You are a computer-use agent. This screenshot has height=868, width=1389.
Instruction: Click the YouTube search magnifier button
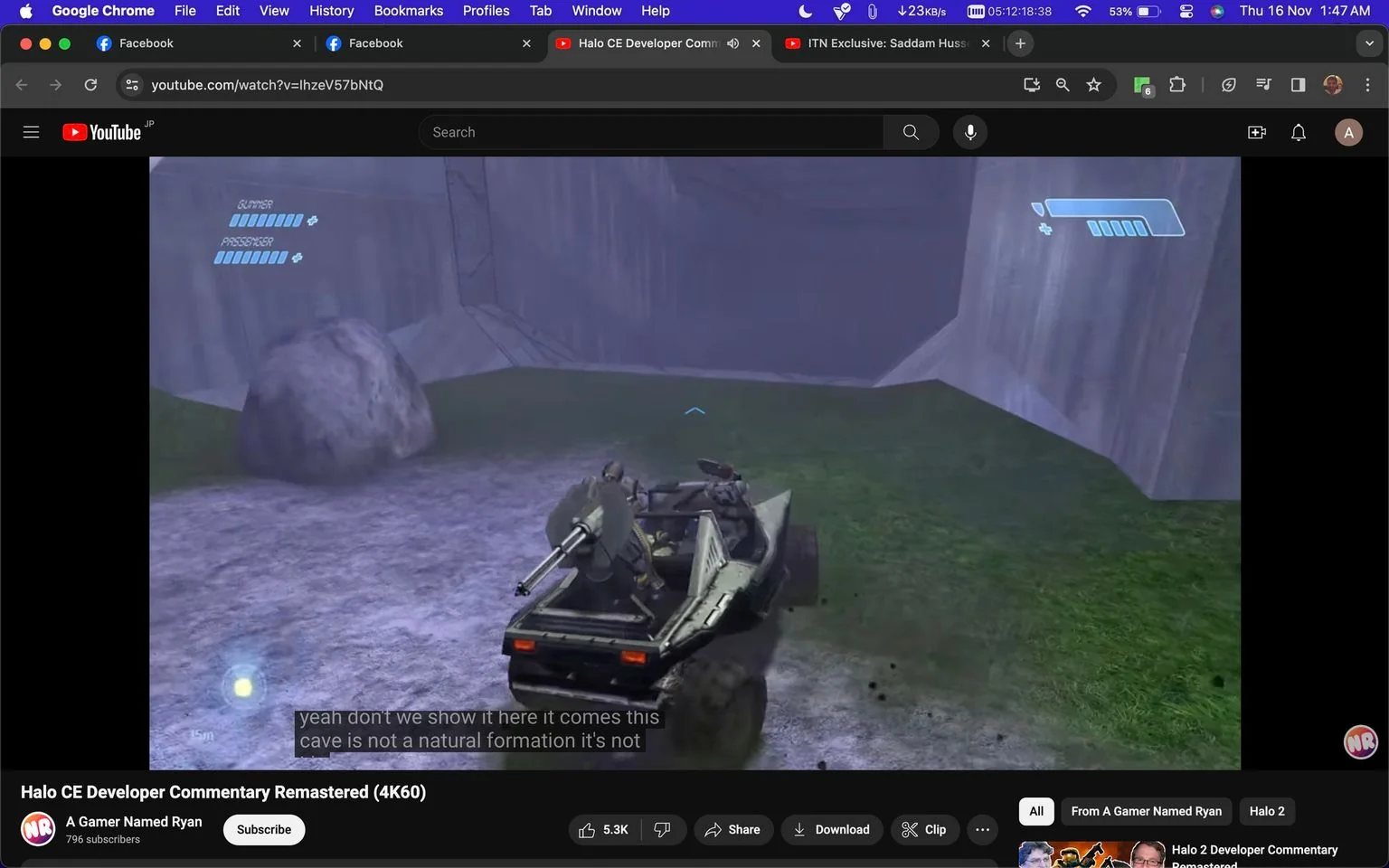tap(911, 132)
